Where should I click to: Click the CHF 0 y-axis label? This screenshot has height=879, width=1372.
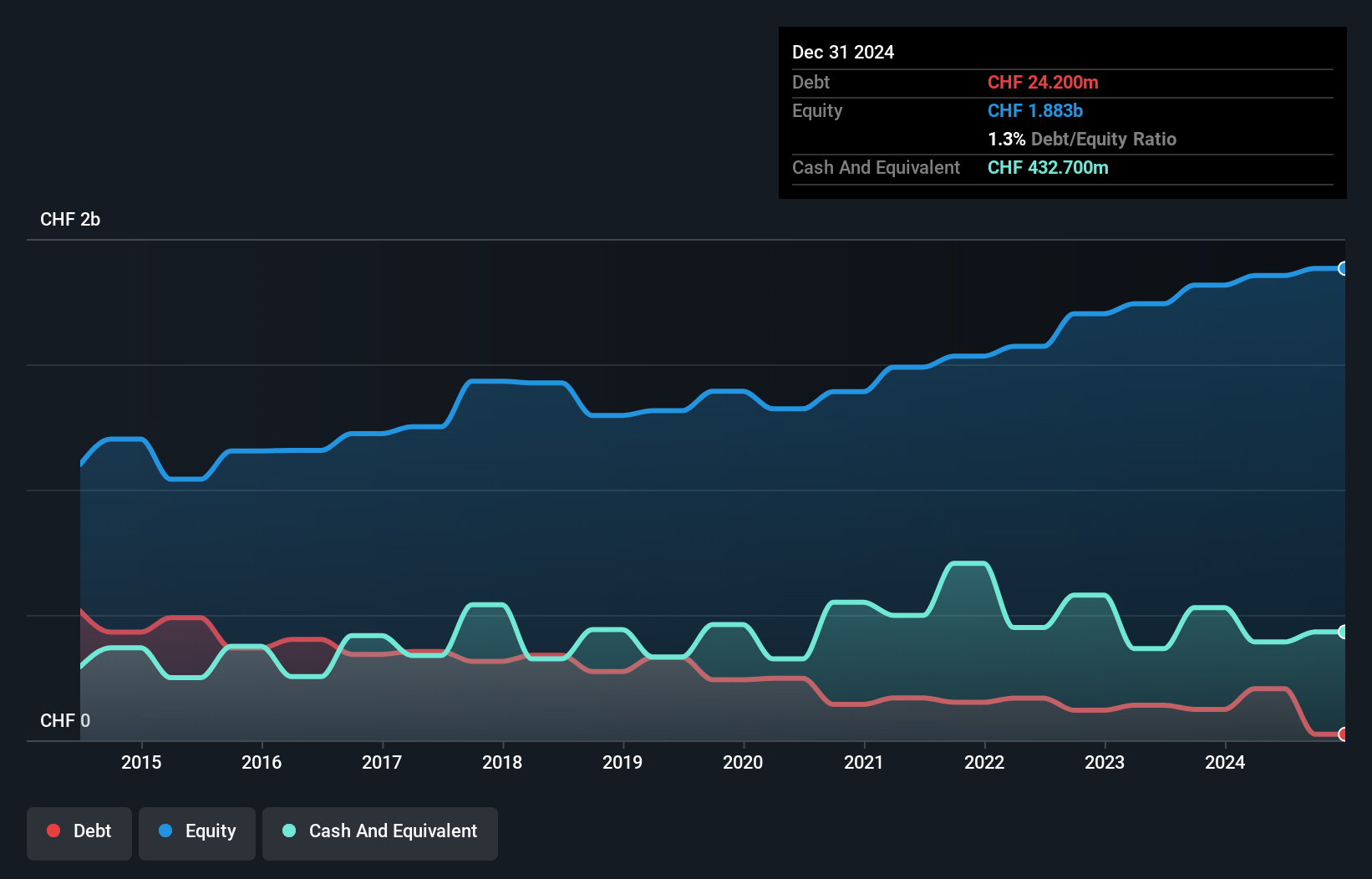coord(65,720)
